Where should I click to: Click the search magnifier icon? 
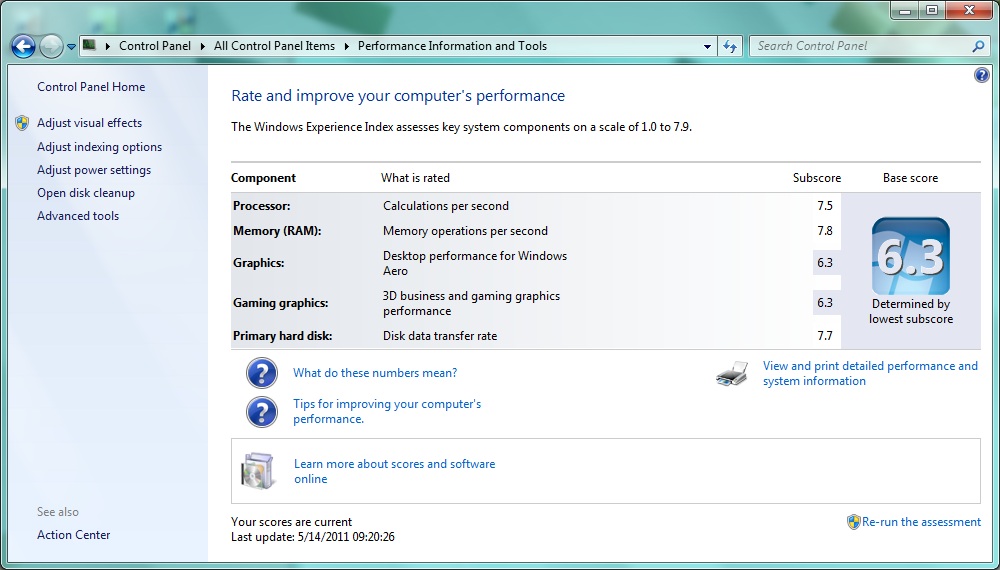[978, 46]
